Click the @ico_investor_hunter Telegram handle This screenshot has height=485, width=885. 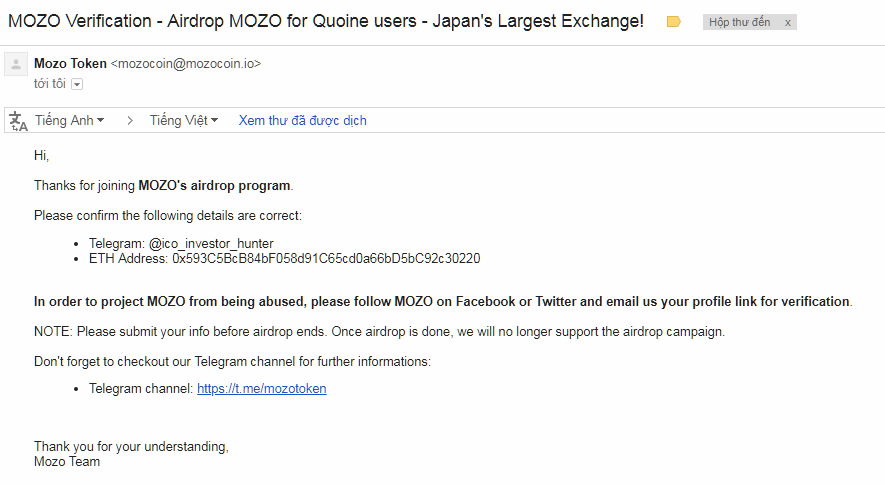click(x=210, y=243)
